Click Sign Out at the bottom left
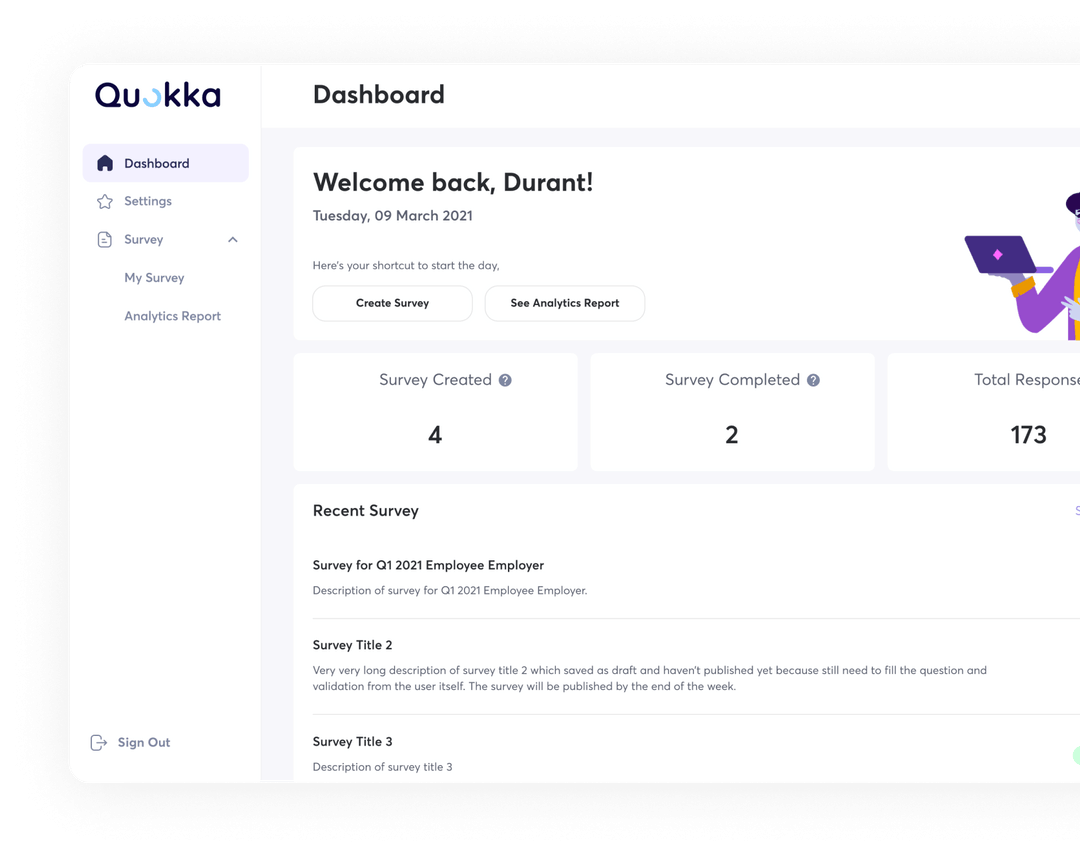 143,742
